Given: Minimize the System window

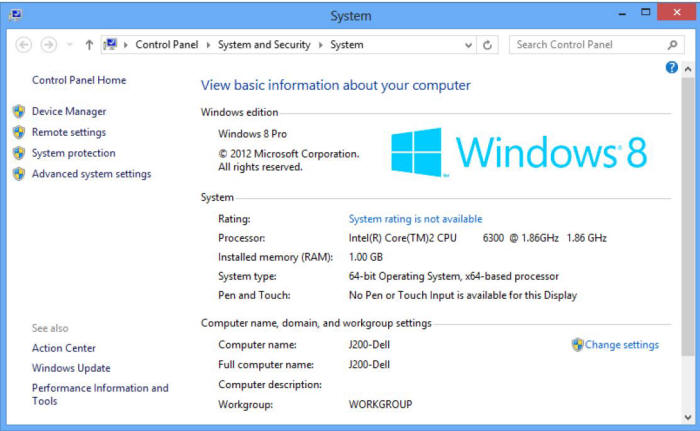Looking at the screenshot, I should pyautogui.click(x=622, y=13).
